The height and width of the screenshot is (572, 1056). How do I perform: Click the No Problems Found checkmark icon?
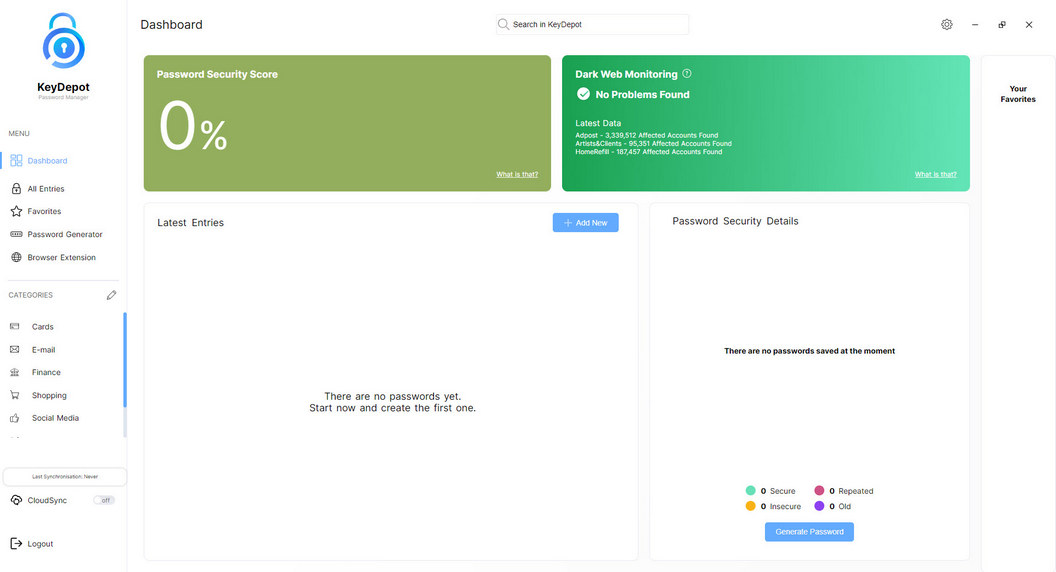pos(583,94)
